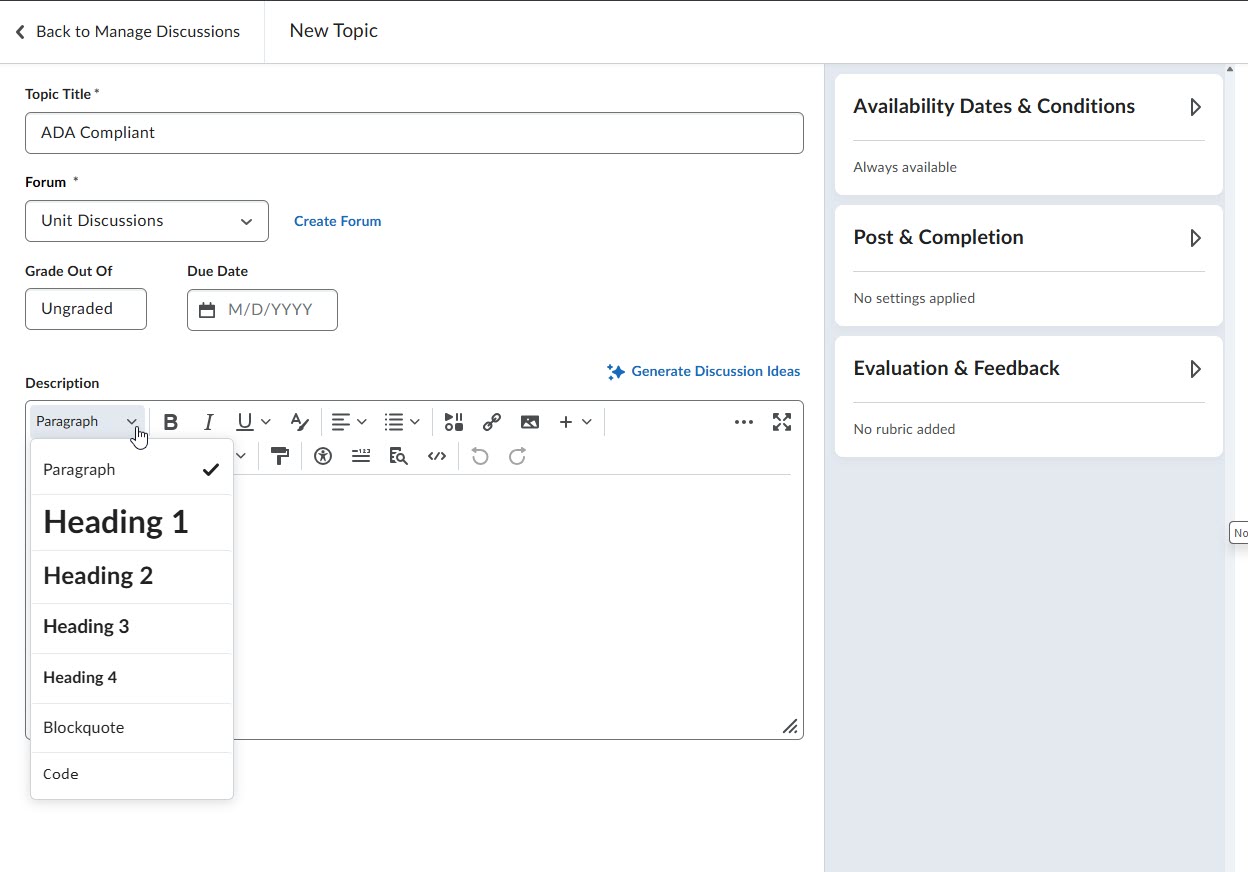Insert stuff using the media icon

pos(453,421)
